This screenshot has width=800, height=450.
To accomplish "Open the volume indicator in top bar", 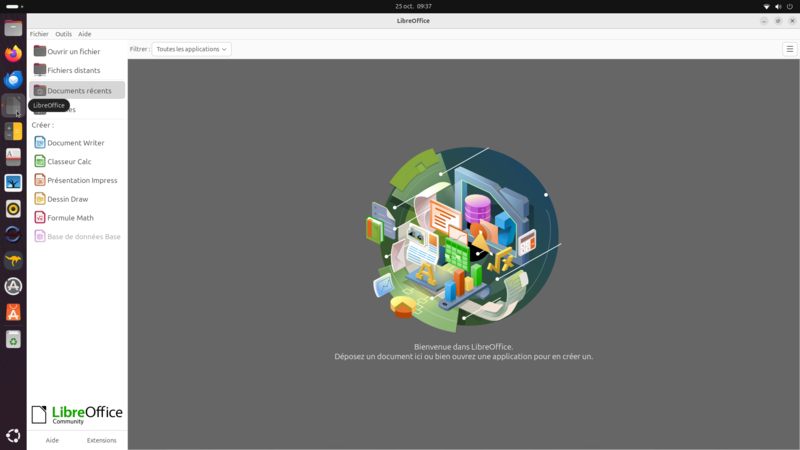I will pyautogui.click(x=778, y=7).
